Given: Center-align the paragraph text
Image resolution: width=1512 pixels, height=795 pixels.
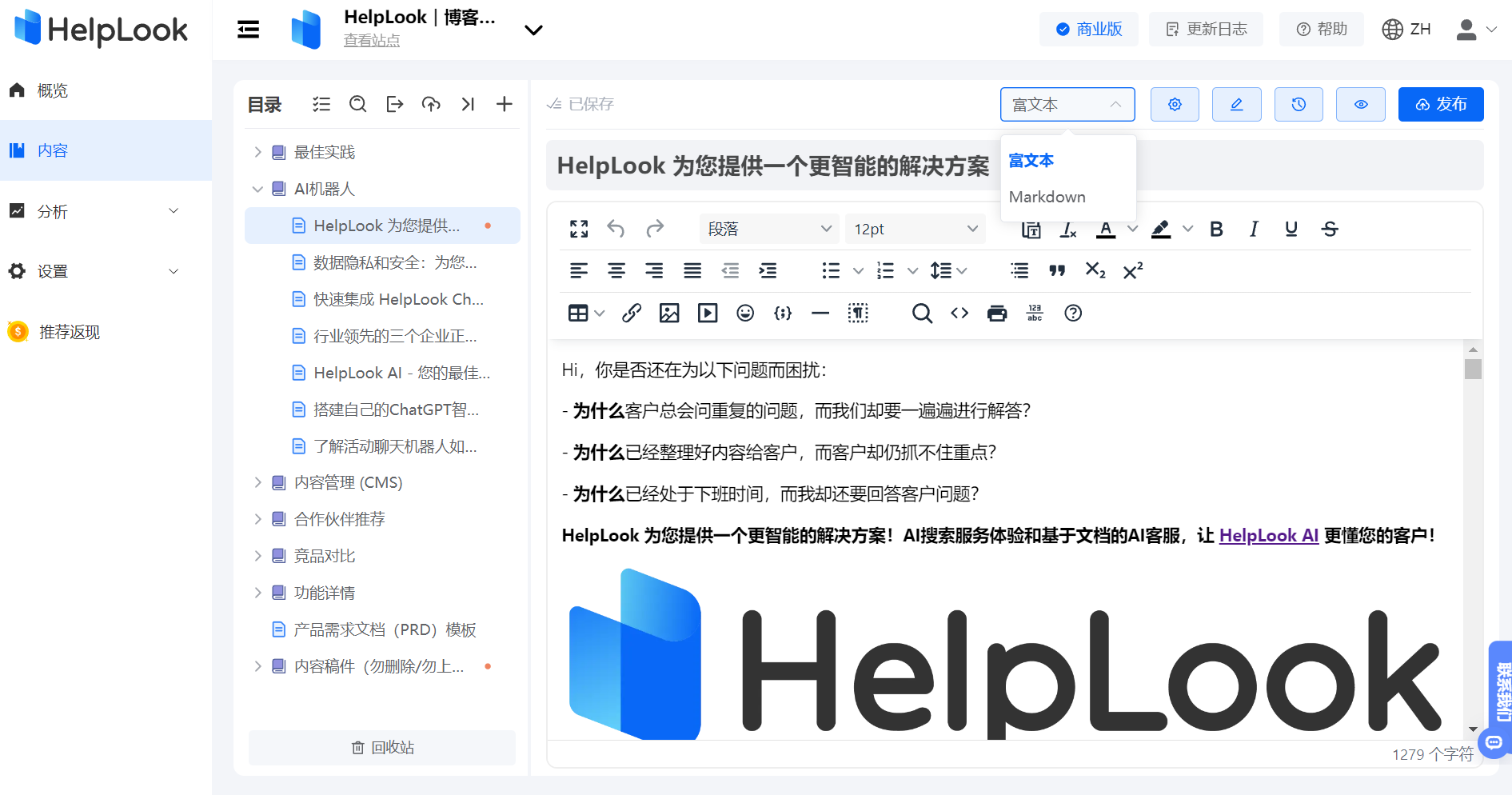Looking at the screenshot, I should click(x=616, y=271).
